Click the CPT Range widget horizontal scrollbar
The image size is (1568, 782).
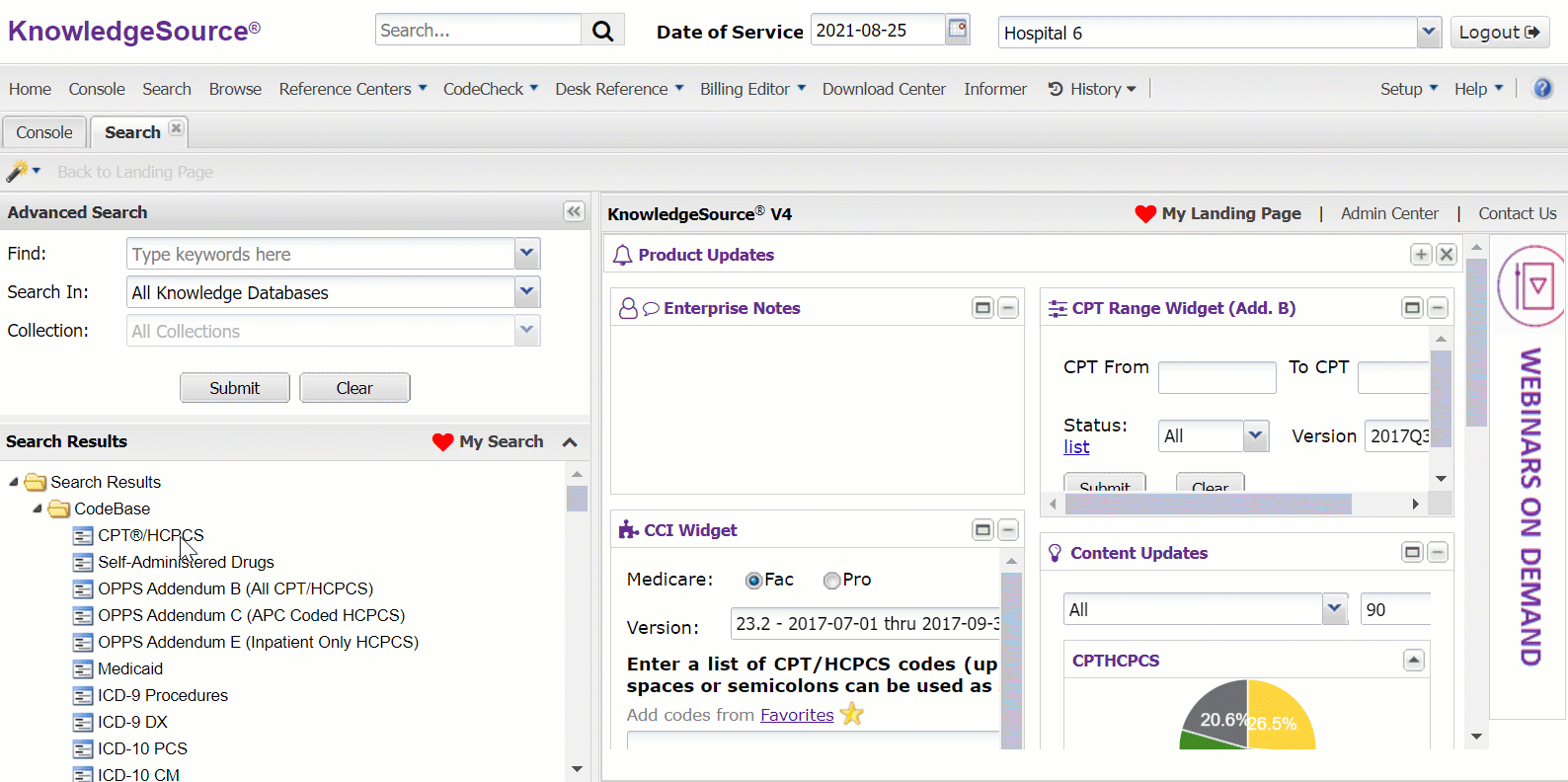(x=1208, y=505)
